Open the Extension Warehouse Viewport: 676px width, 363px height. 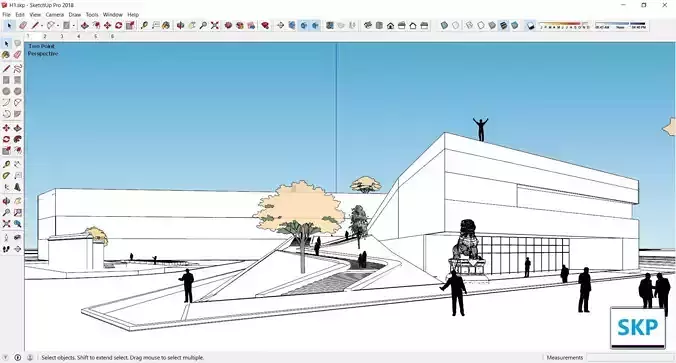pyautogui.click(x=240, y=25)
